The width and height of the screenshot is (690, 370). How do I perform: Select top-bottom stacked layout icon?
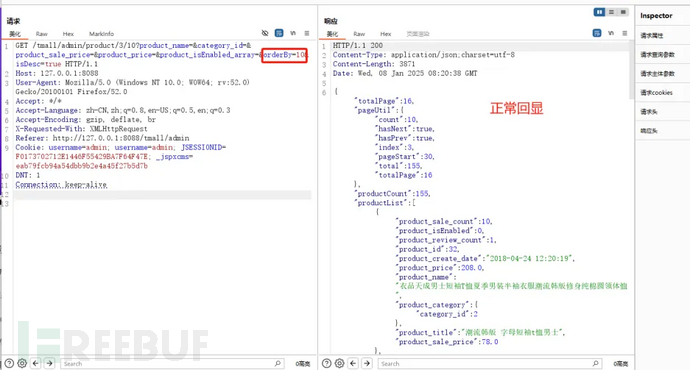point(611,12)
